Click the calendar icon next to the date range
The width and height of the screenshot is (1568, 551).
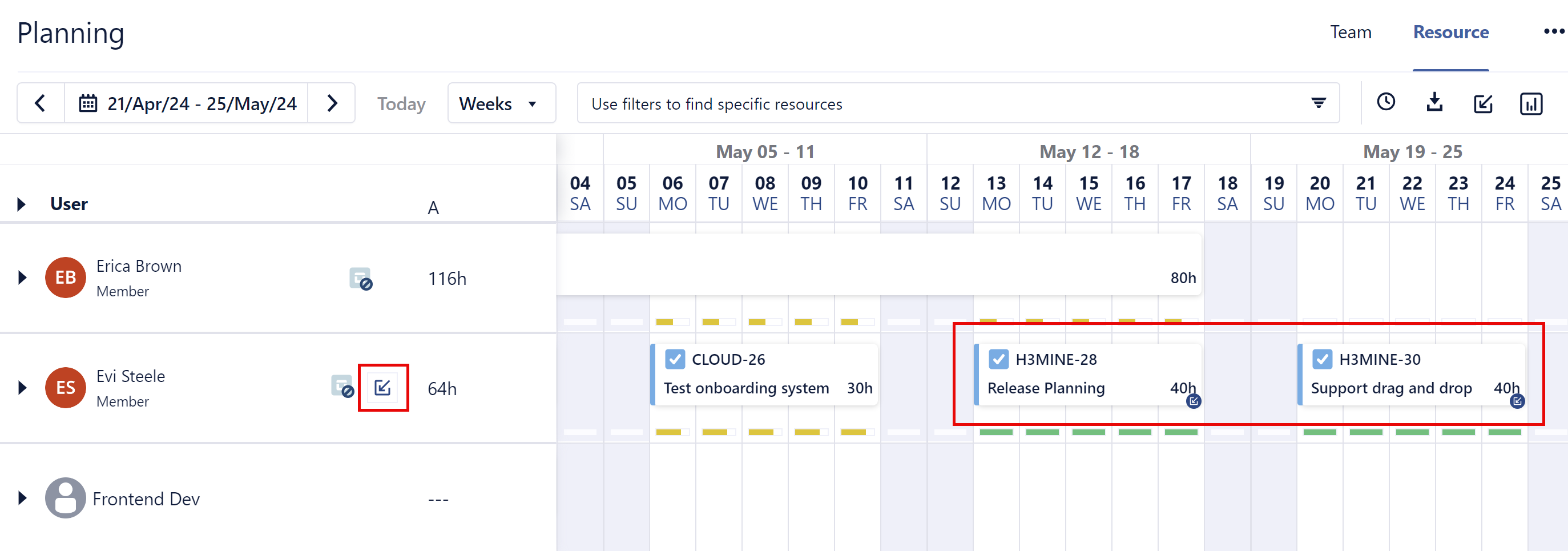[88, 102]
